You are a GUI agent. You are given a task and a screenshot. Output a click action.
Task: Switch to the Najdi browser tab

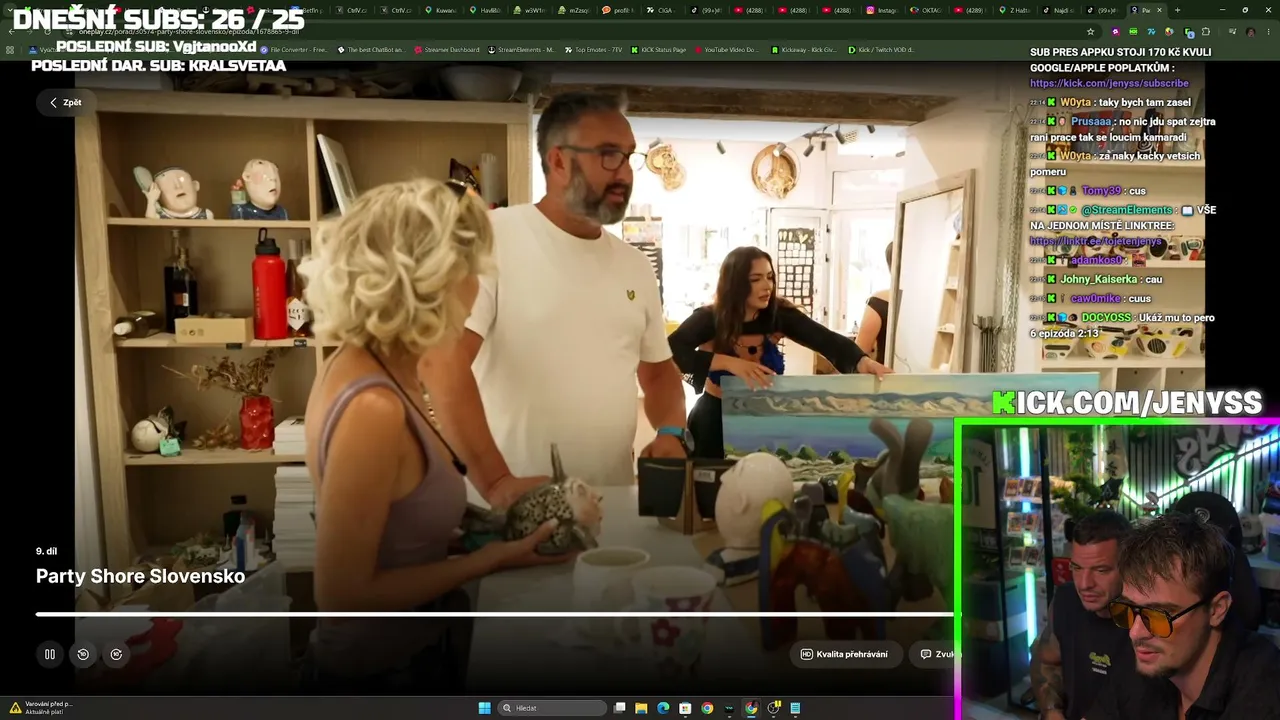pos(1058,10)
